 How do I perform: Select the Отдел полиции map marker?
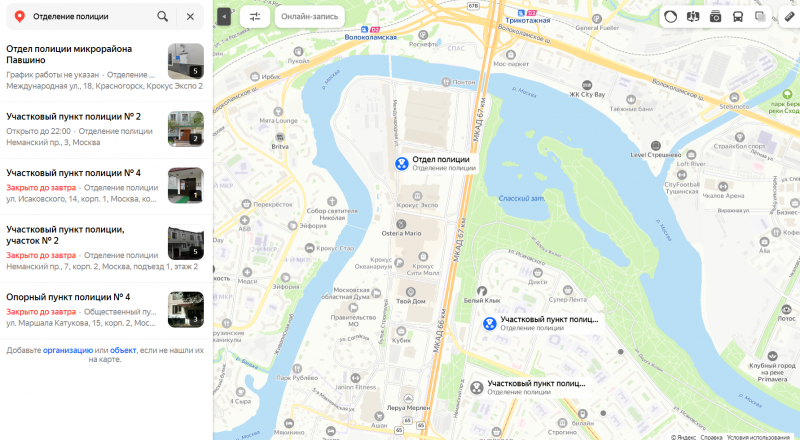pos(402,163)
